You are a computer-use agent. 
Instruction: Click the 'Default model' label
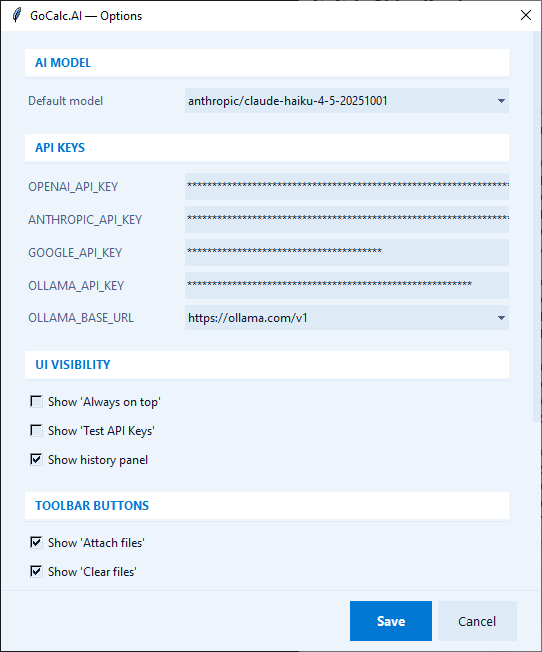point(65,101)
